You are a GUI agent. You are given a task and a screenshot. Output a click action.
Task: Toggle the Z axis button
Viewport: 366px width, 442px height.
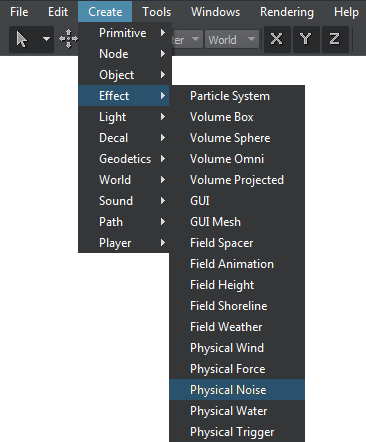tap(335, 39)
